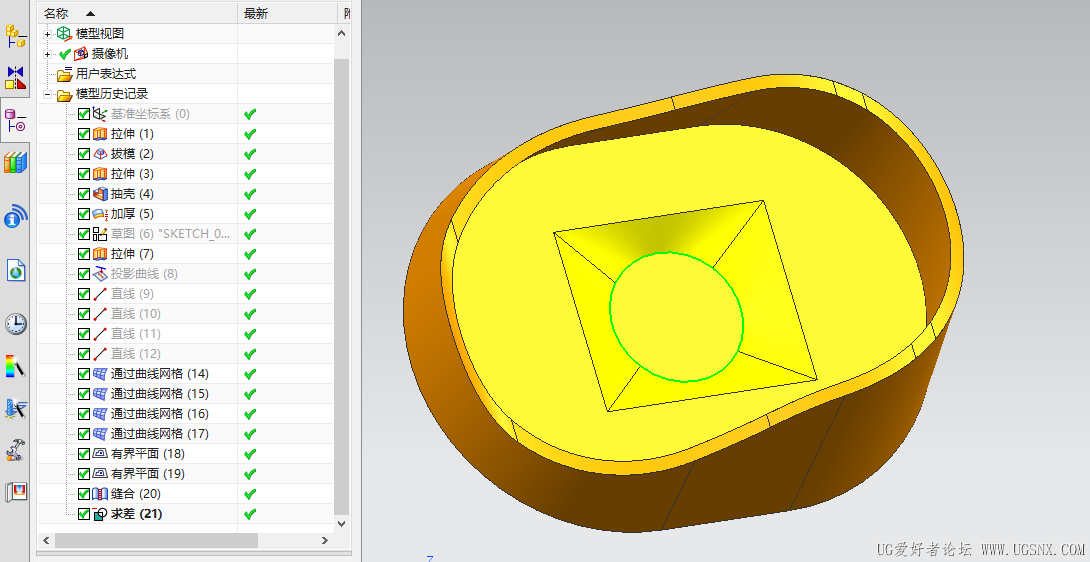Open the Web Browser sidebar tab
The image size is (1090, 562).
click(x=15, y=270)
